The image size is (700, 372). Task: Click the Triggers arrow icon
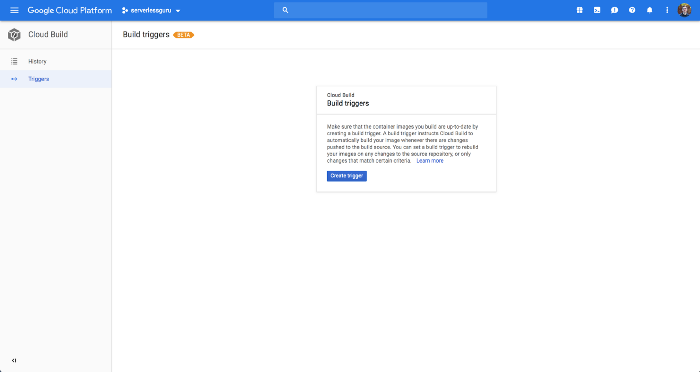(14, 79)
